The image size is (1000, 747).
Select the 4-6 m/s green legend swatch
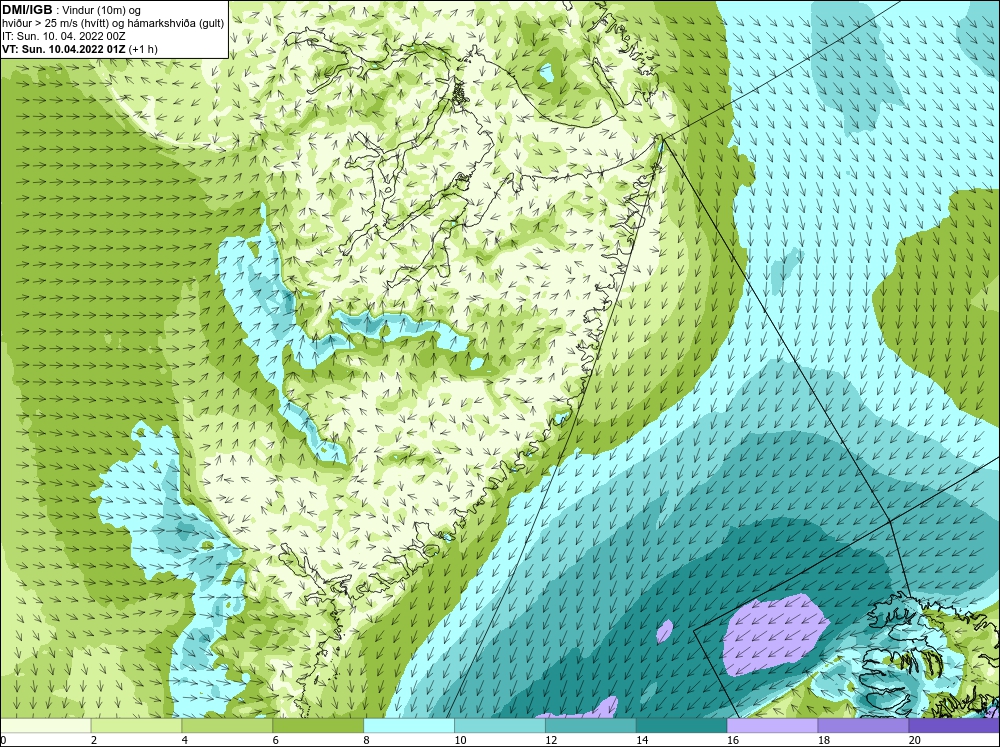pyautogui.click(x=227, y=726)
